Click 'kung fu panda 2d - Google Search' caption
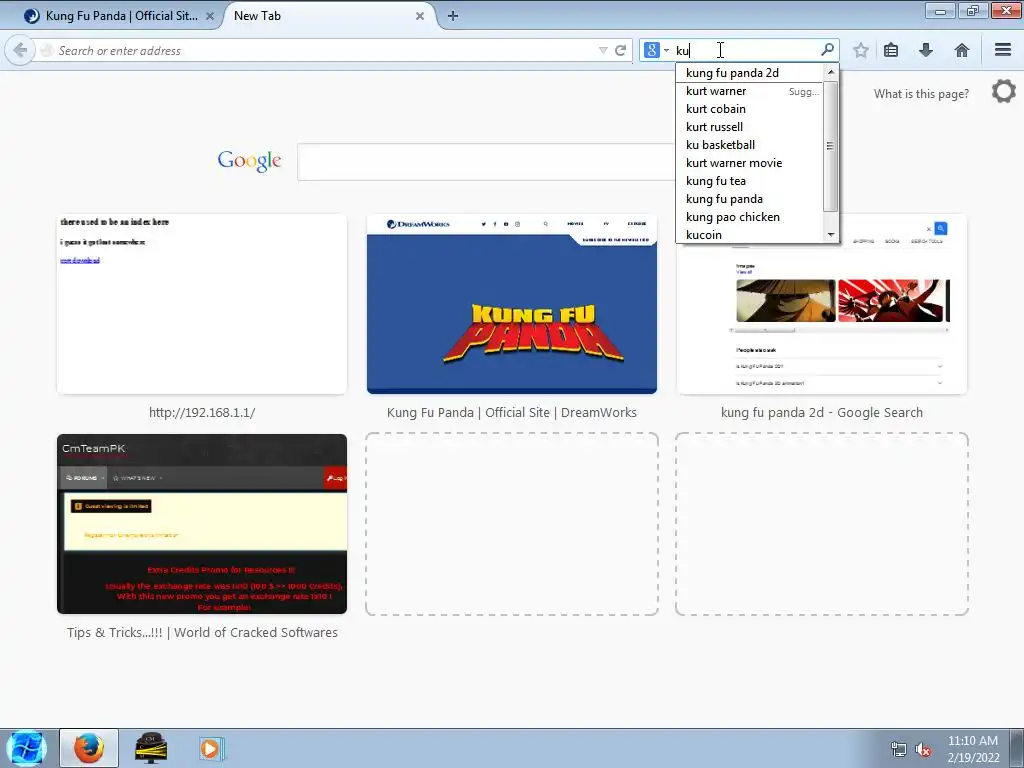 pyautogui.click(x=822, y=413)
